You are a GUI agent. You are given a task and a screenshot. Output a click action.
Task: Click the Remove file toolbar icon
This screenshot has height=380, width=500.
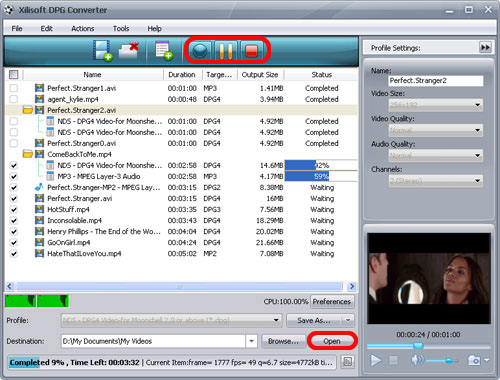[x=129, y=50]
